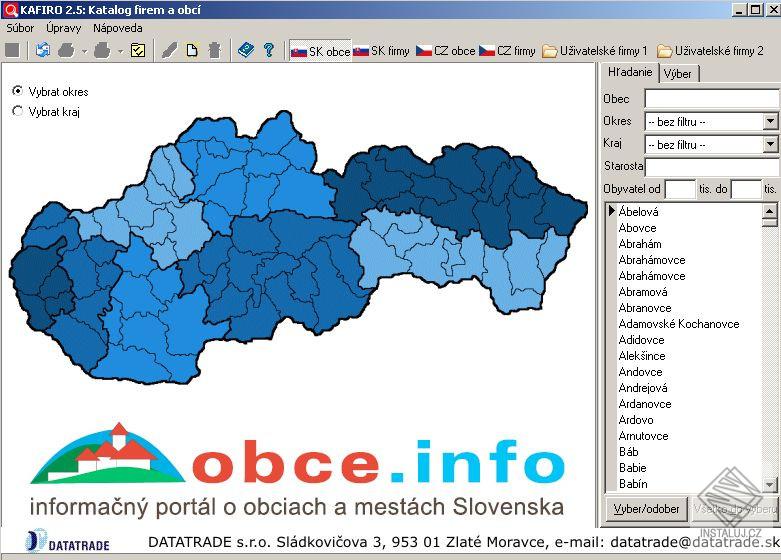781x560 pixels.
Task: Expand the Kraj filter dropdown
Action: (770, 144)
